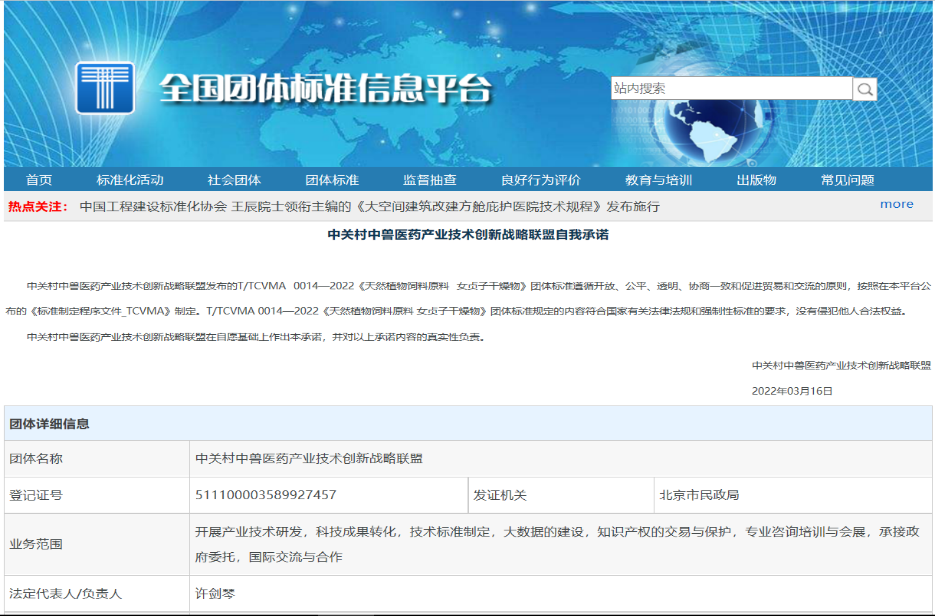
Task: Open the 团体标准 navigation item
Action: point(332,179)
